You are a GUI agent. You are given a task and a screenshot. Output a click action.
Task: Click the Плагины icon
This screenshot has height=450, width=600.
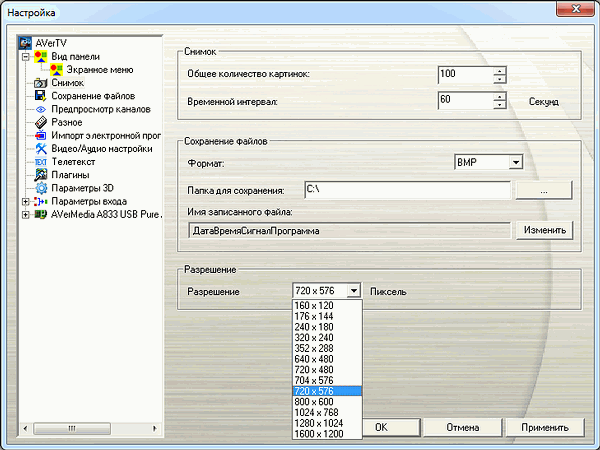click(41, 175)
